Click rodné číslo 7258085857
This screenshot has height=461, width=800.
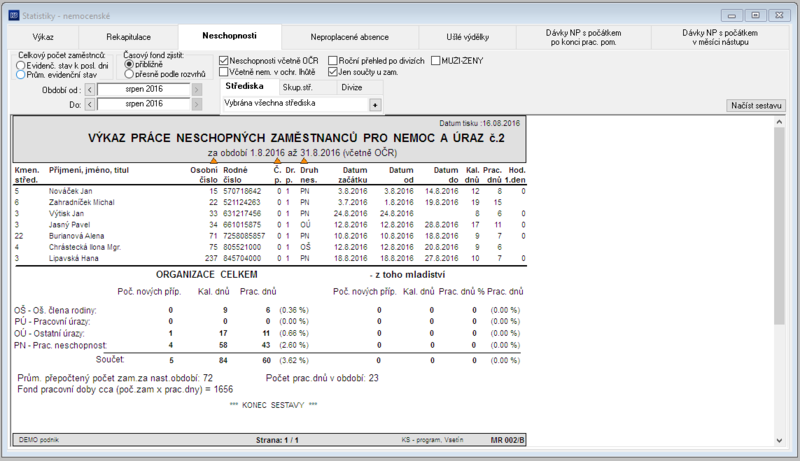(244, 236)
